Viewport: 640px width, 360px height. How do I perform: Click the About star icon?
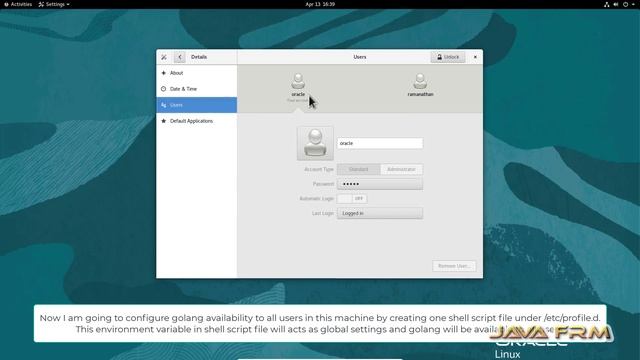[164, 73]
